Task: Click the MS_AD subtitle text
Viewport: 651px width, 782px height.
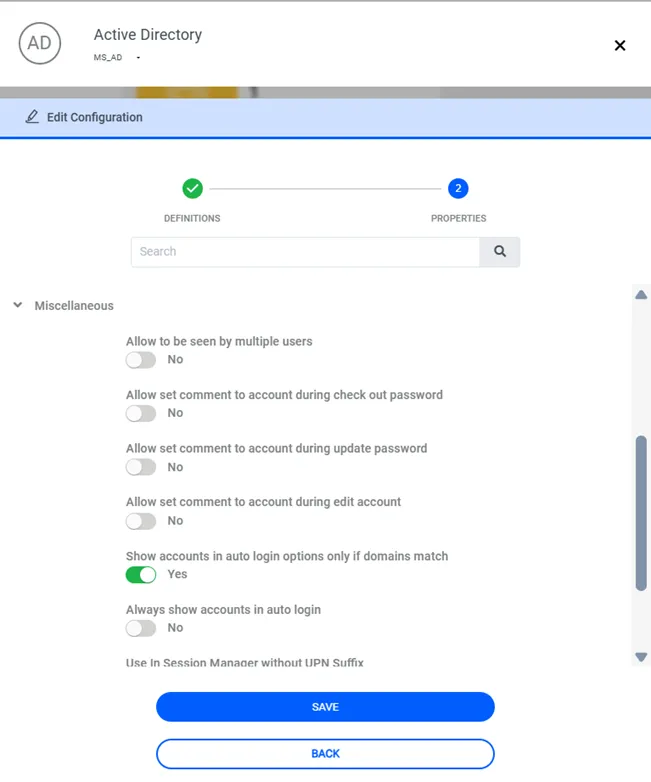Action: [x=108, y=57]
